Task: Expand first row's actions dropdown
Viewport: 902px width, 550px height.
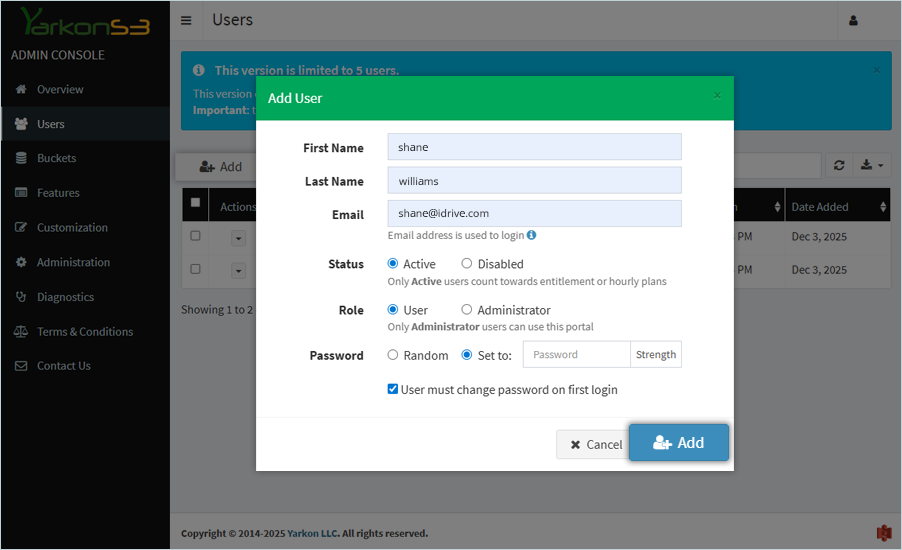Action: [x=238, y=236]
